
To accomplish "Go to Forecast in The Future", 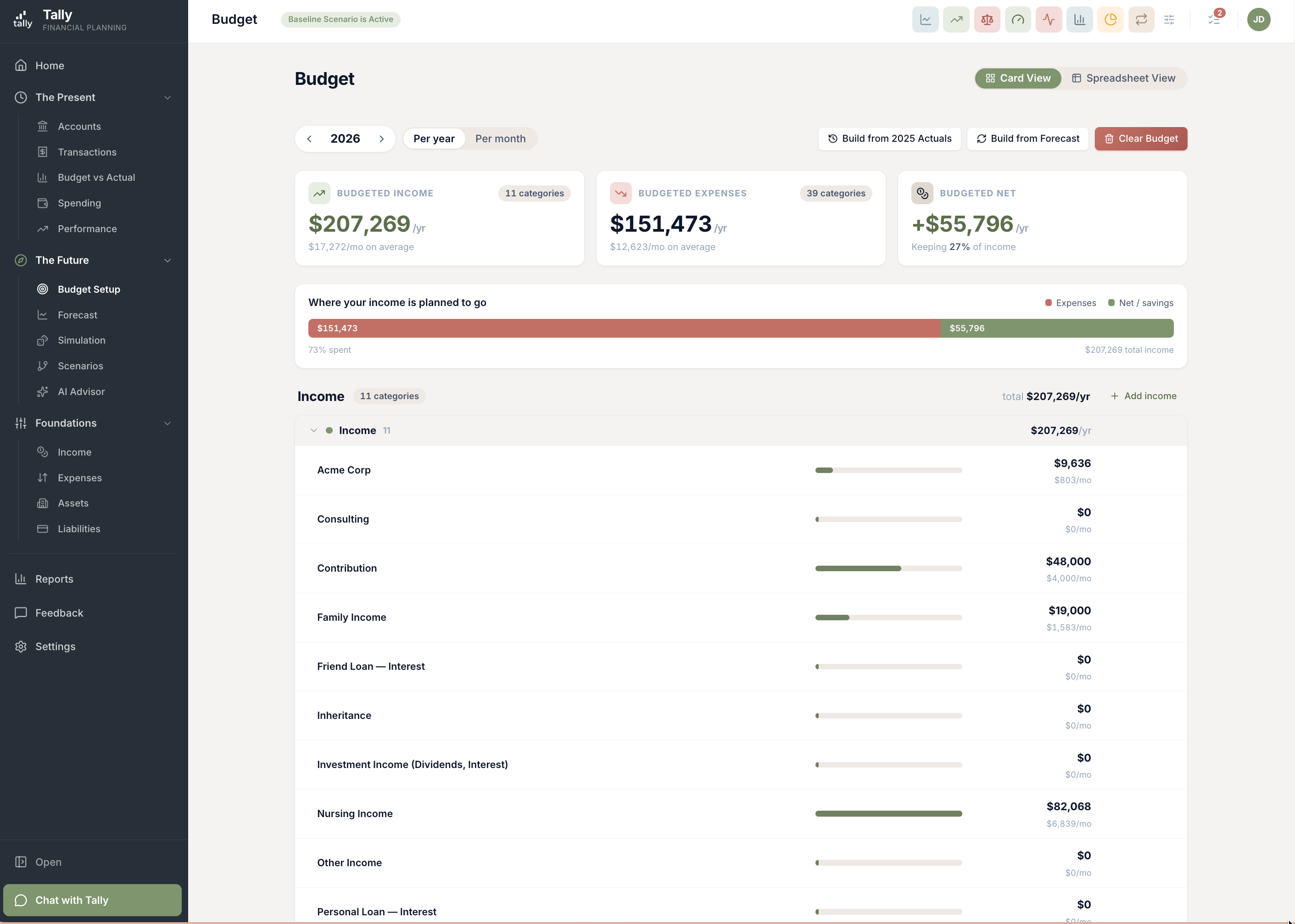I will (x=78, y=315).
